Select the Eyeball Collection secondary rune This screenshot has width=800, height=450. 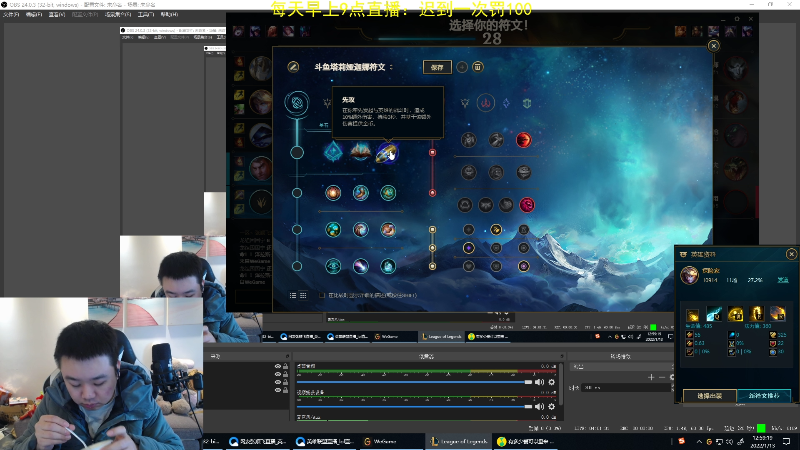523,172
